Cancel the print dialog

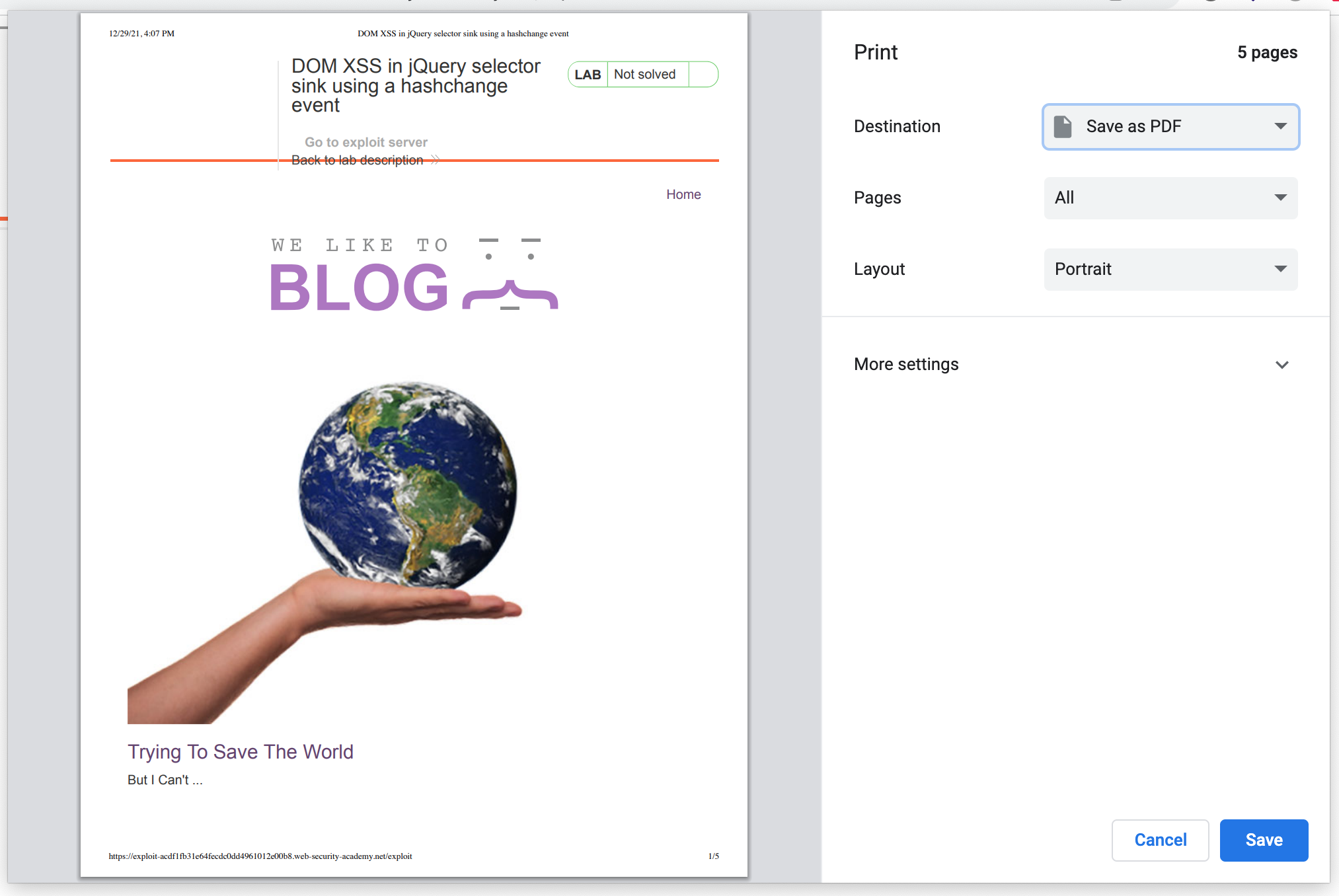pyautogui.click(x=1160, y=840)
